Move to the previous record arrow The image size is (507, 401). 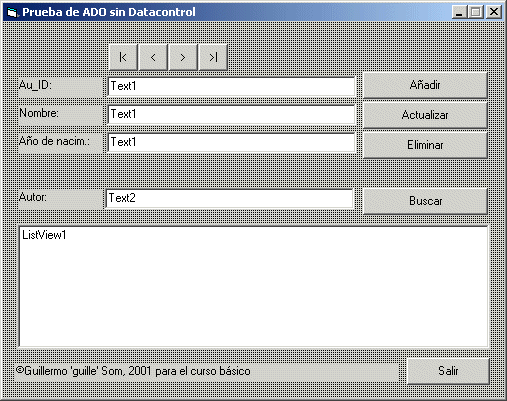coord(153,57)
